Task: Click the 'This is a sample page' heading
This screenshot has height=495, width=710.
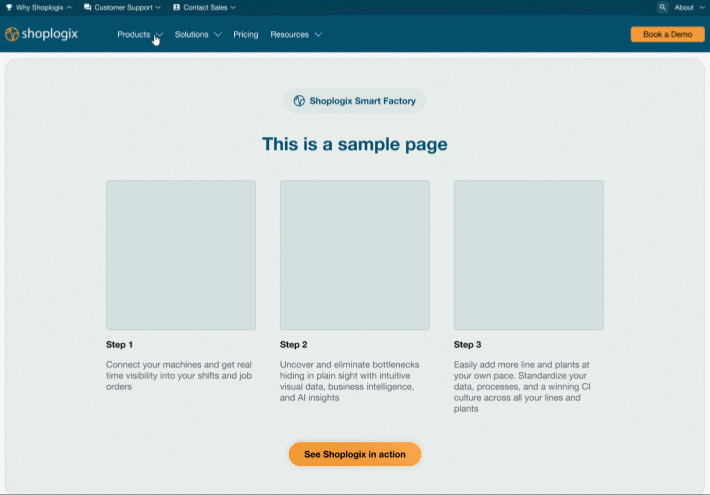Action: click(x=355, y=144)
